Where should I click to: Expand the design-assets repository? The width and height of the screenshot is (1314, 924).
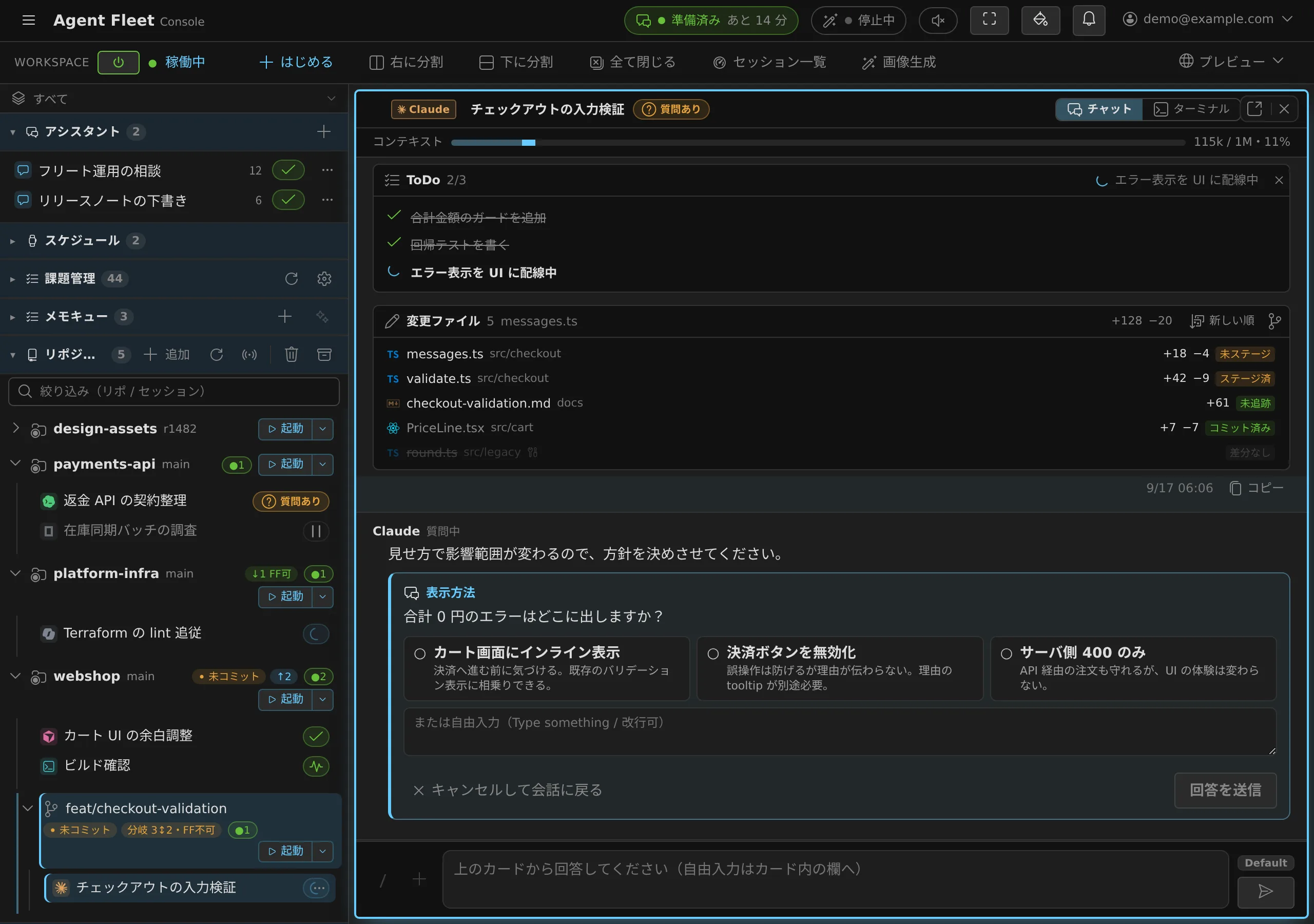[x=15, y=428]
